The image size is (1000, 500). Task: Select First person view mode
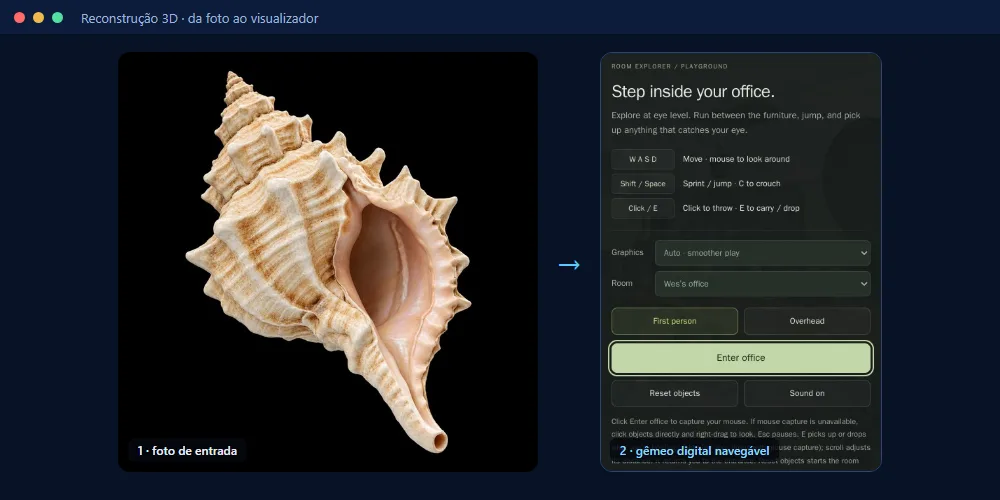(x=674, y=321)
